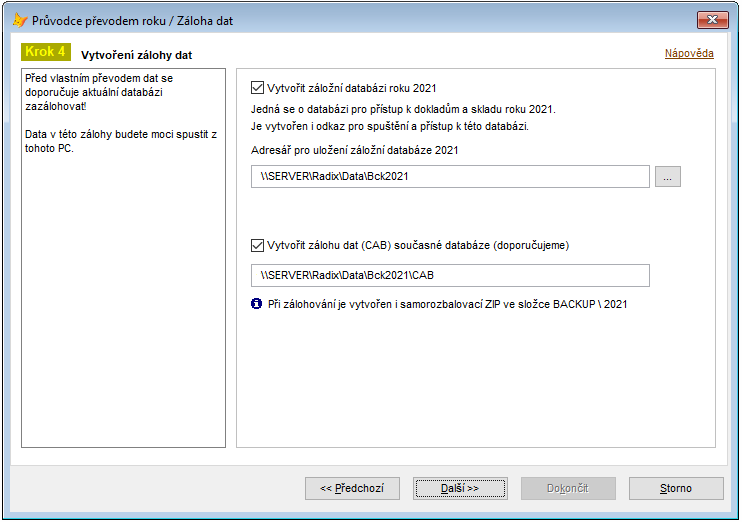Open the Nápověda help link

pyautogui.click(x=689, y=53)
